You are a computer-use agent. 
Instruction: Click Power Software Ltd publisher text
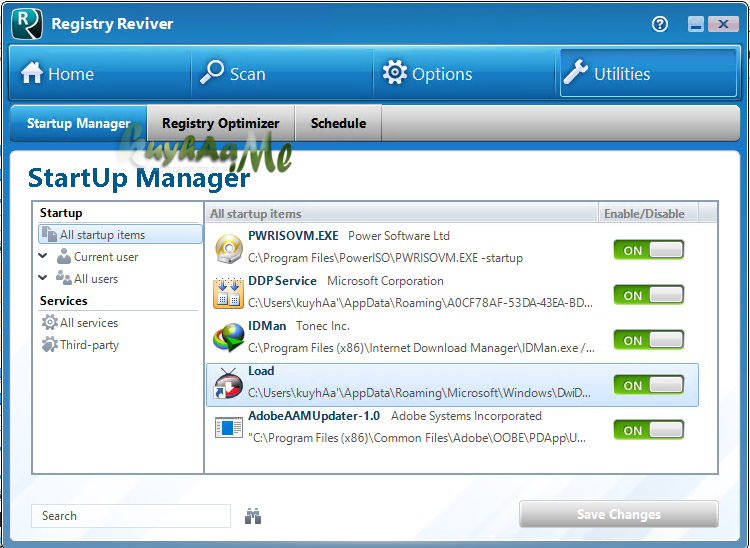(x=399, y=236)
